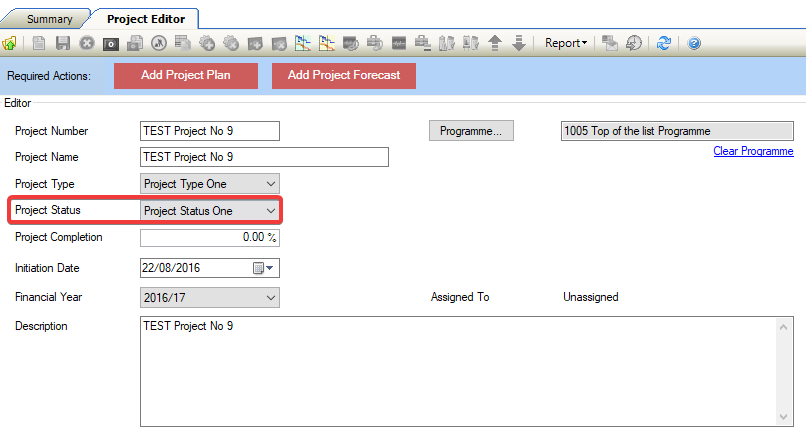Click the Add Project Plan button

click(186, 75)
